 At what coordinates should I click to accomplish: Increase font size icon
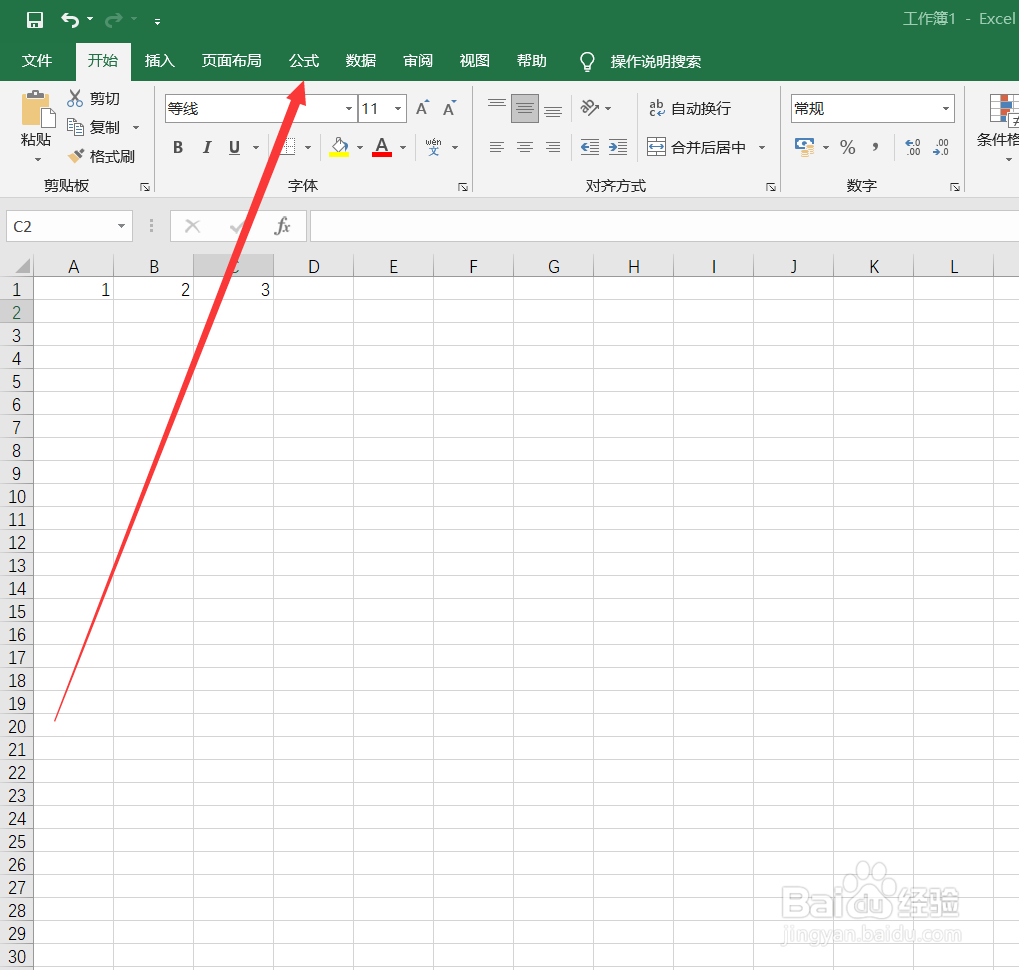422,108
